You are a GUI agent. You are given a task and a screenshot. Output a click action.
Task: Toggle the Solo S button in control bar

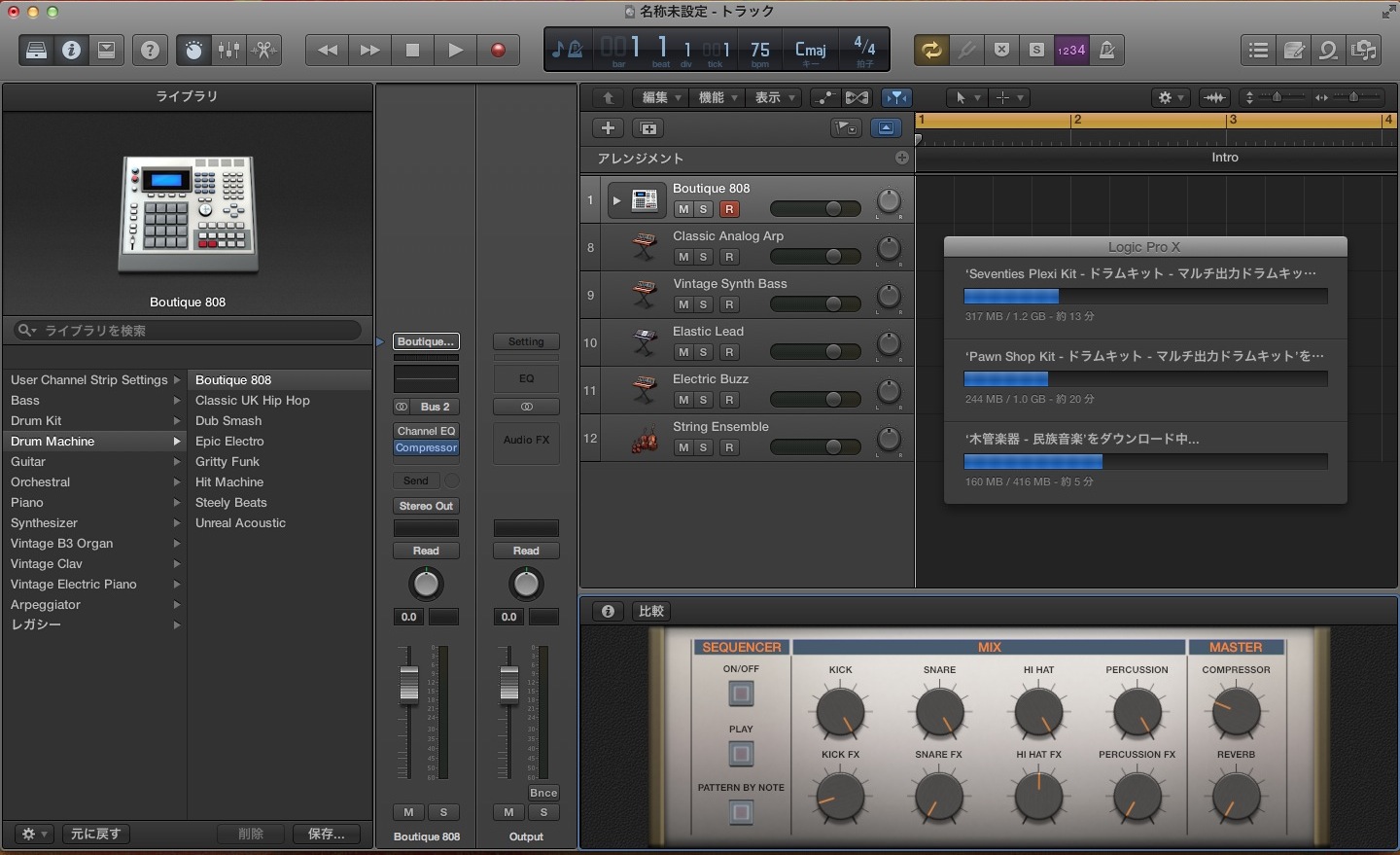[1036, 51]
